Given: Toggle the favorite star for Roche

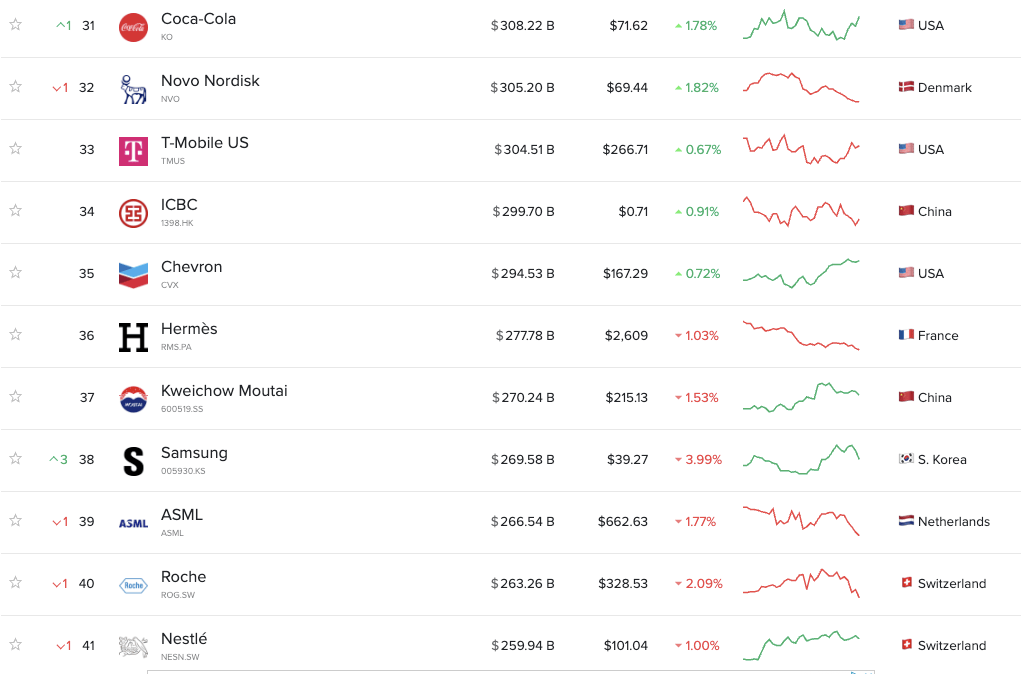Looking at the screenshot, I should pyautogui.click(x=16, y=583).
